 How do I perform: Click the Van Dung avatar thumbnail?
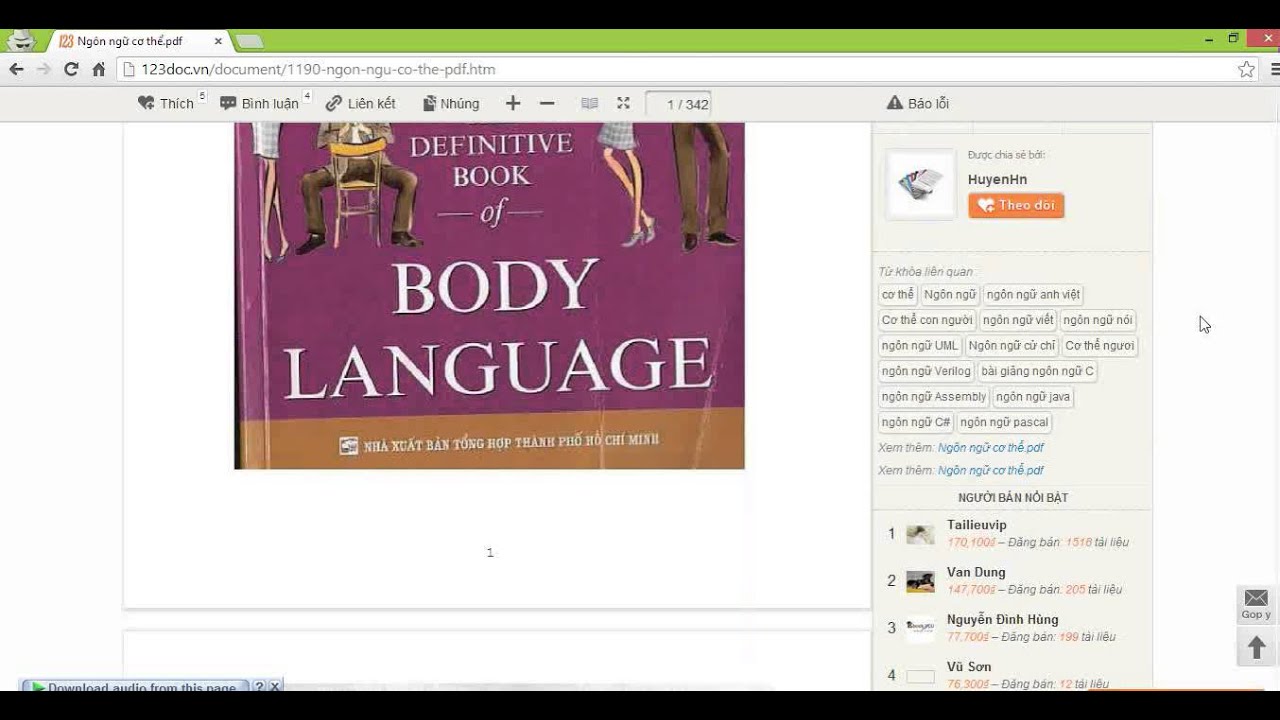[920, 581]
